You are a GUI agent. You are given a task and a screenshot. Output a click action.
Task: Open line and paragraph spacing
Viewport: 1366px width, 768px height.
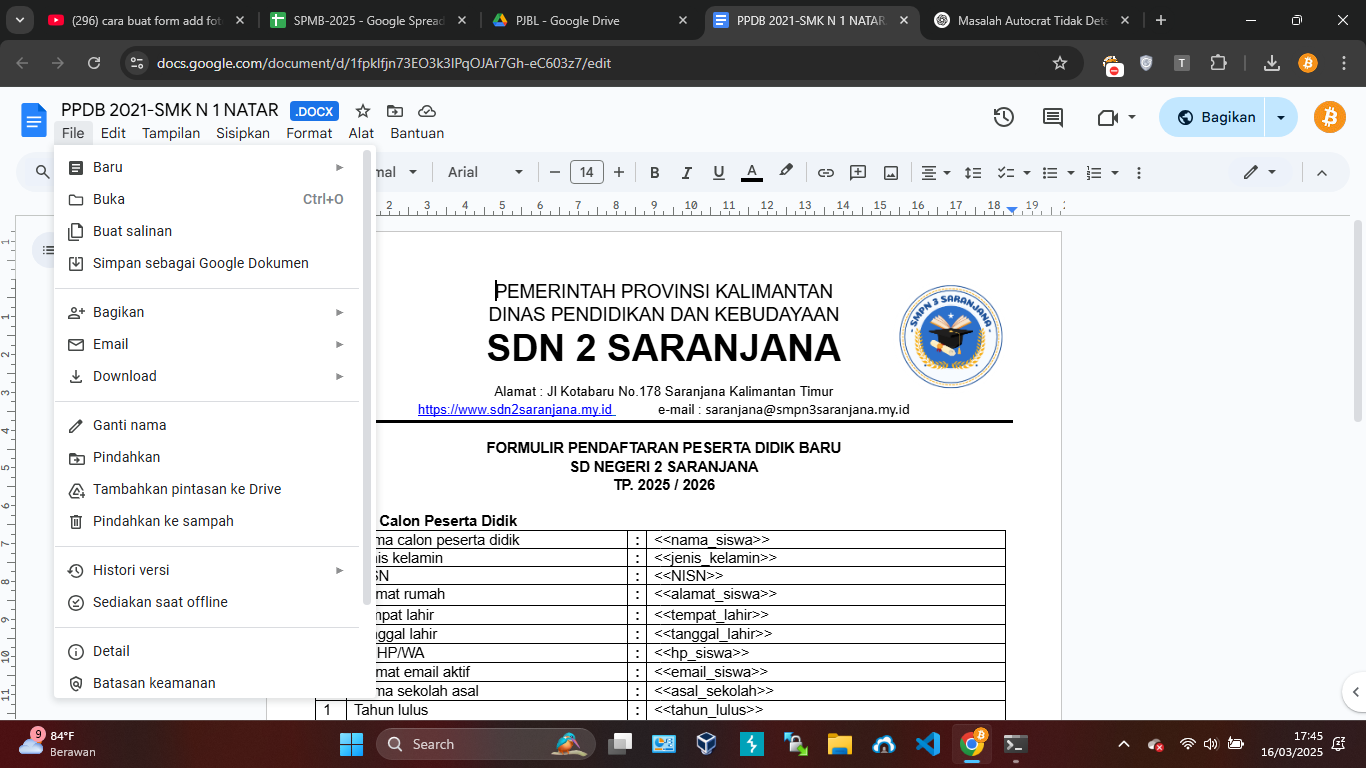[973, 172]
